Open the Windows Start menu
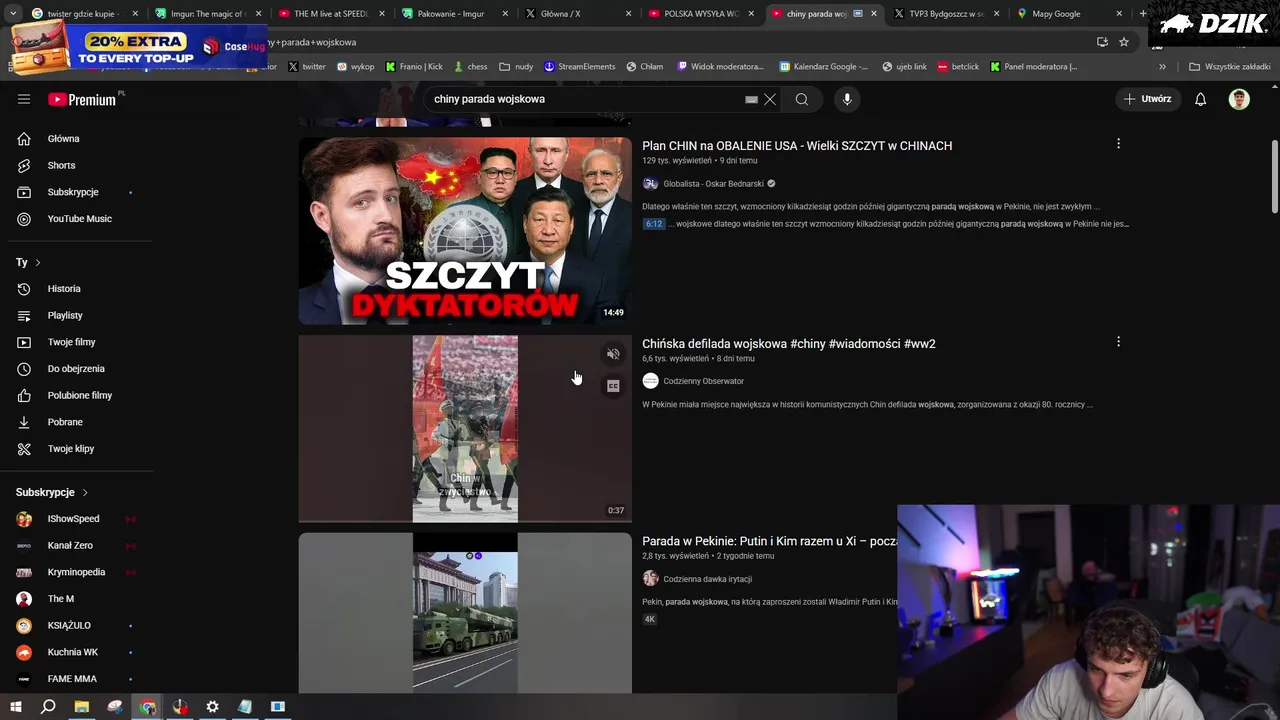 pos(15,707)
